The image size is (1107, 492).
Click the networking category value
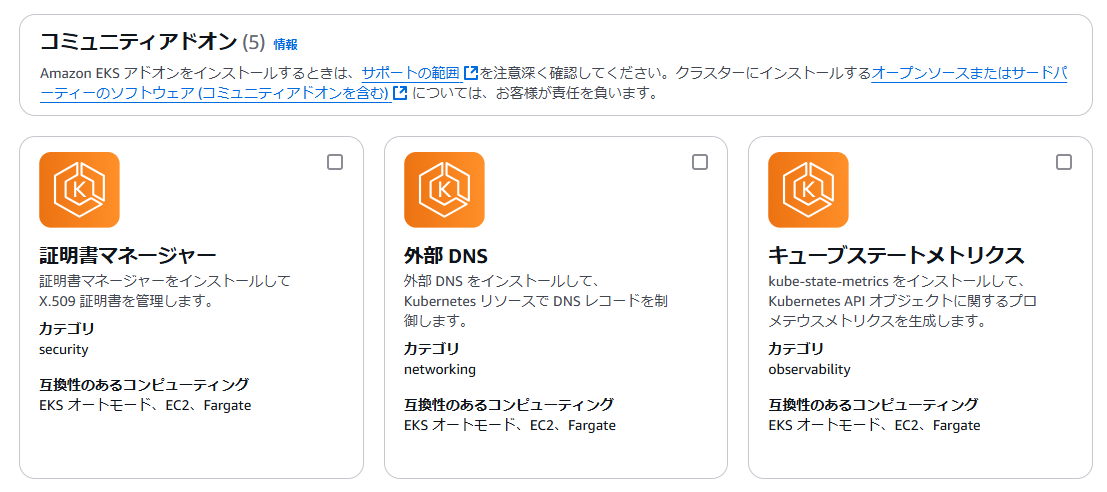coord(440,369)
